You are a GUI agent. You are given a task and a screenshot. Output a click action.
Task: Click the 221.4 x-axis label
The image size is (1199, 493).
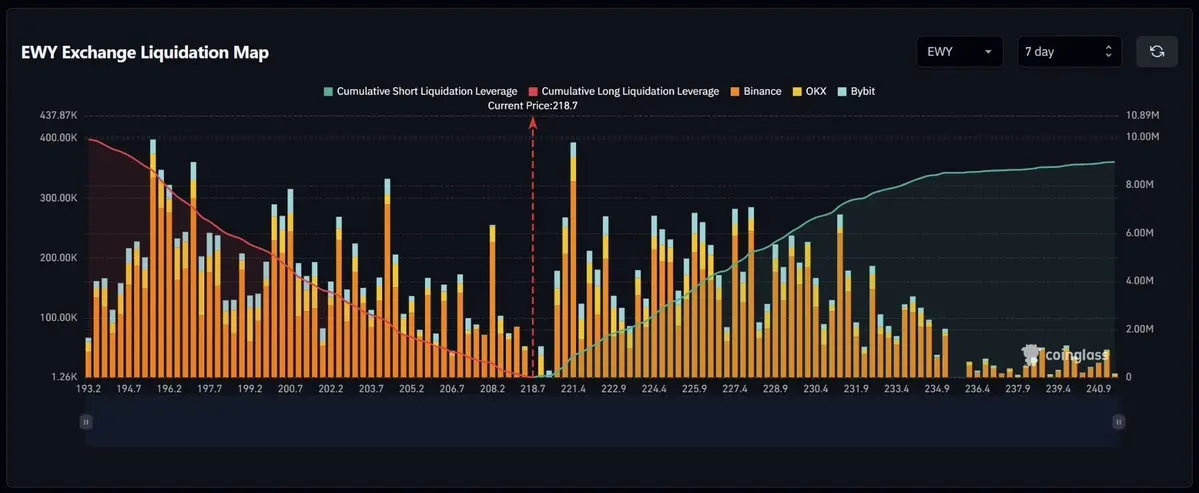[574, 388]
